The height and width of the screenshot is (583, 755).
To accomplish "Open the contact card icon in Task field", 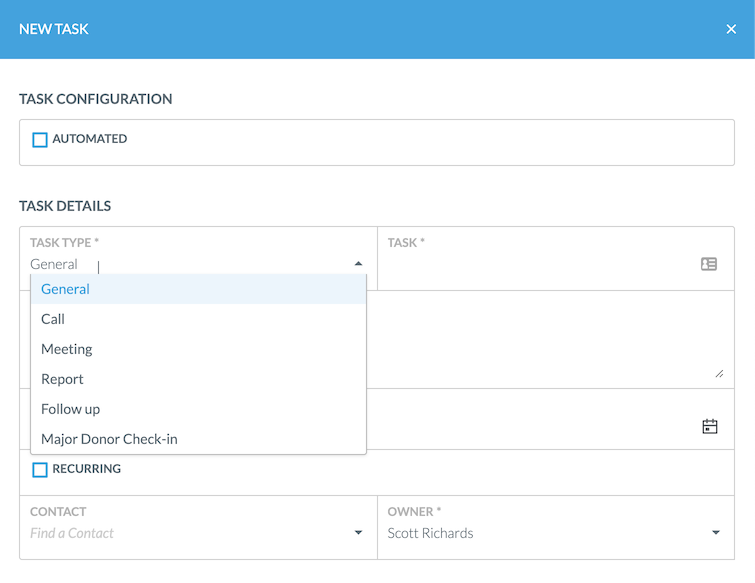I will click(x=709, y=264).
